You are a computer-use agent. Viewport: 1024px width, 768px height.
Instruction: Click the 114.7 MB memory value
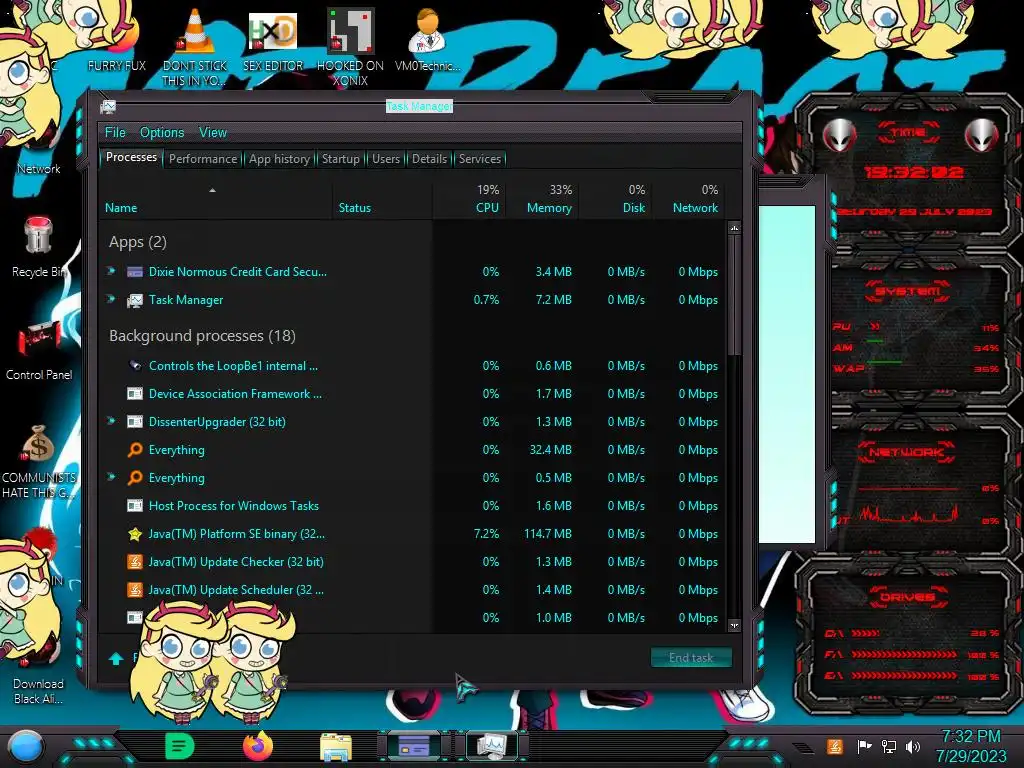547,534
